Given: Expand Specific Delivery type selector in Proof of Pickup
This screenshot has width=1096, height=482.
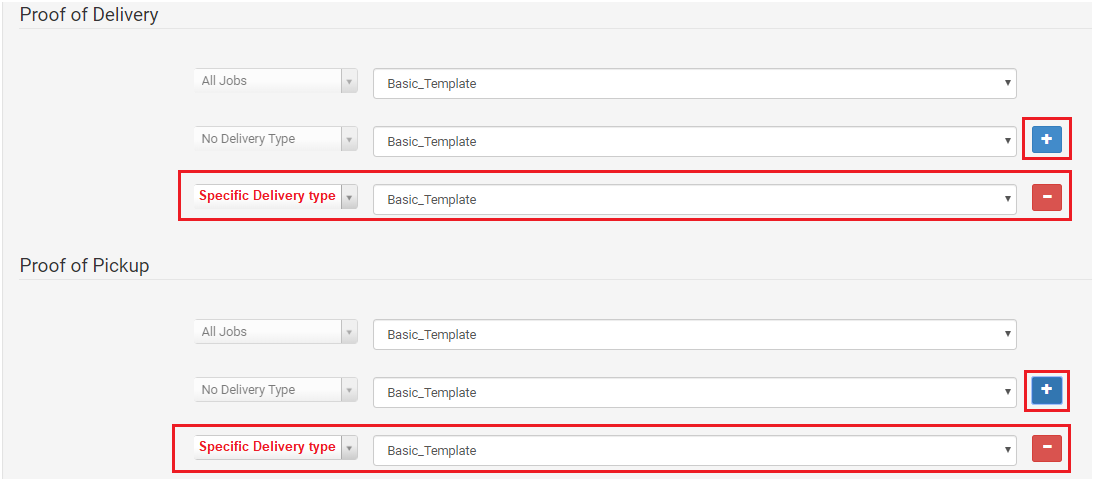Looking at the screenshot, I should tap(349, 448).
